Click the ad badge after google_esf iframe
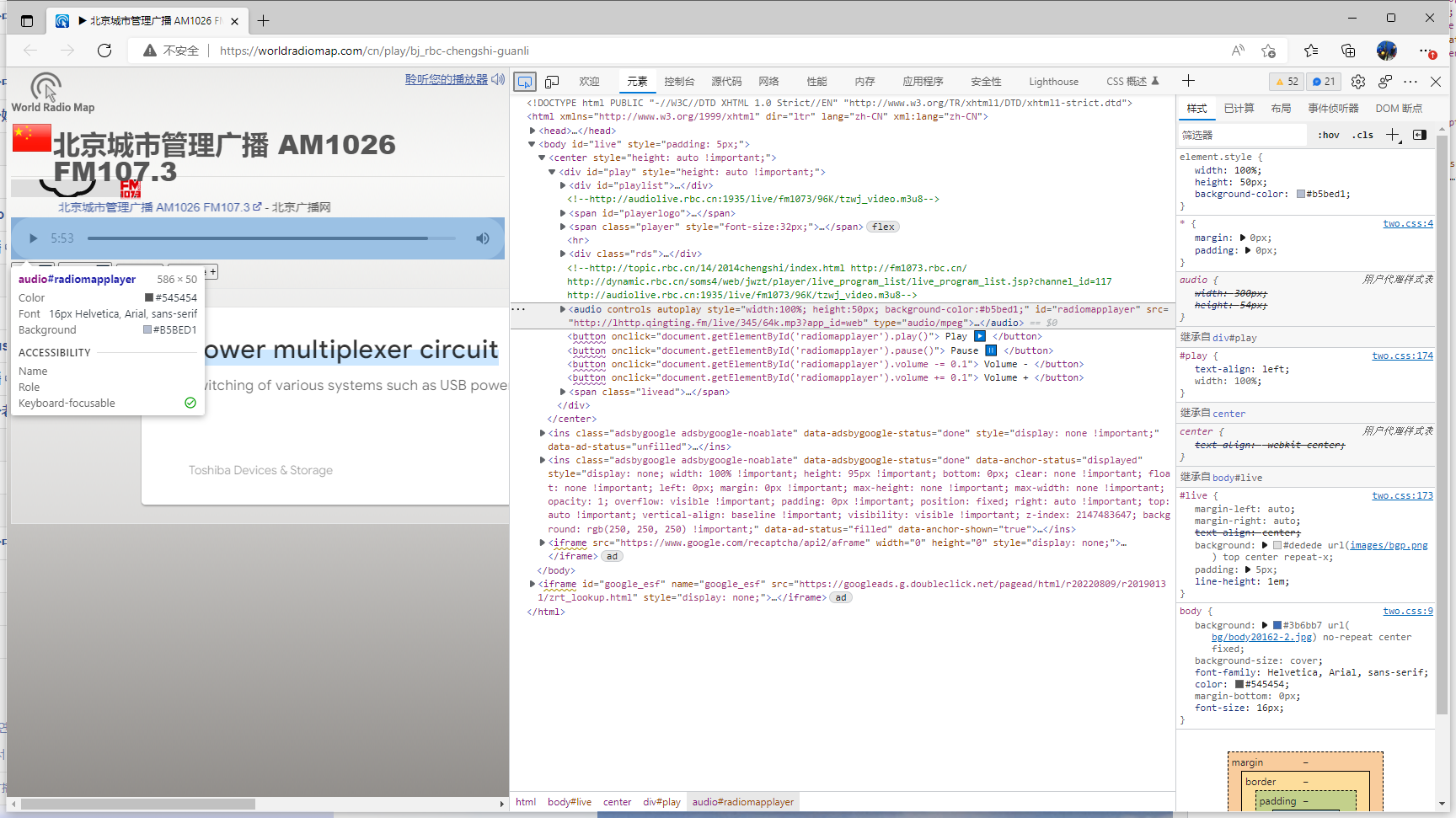The height and width of the screenshot is (818, 1456). [841, 597]
